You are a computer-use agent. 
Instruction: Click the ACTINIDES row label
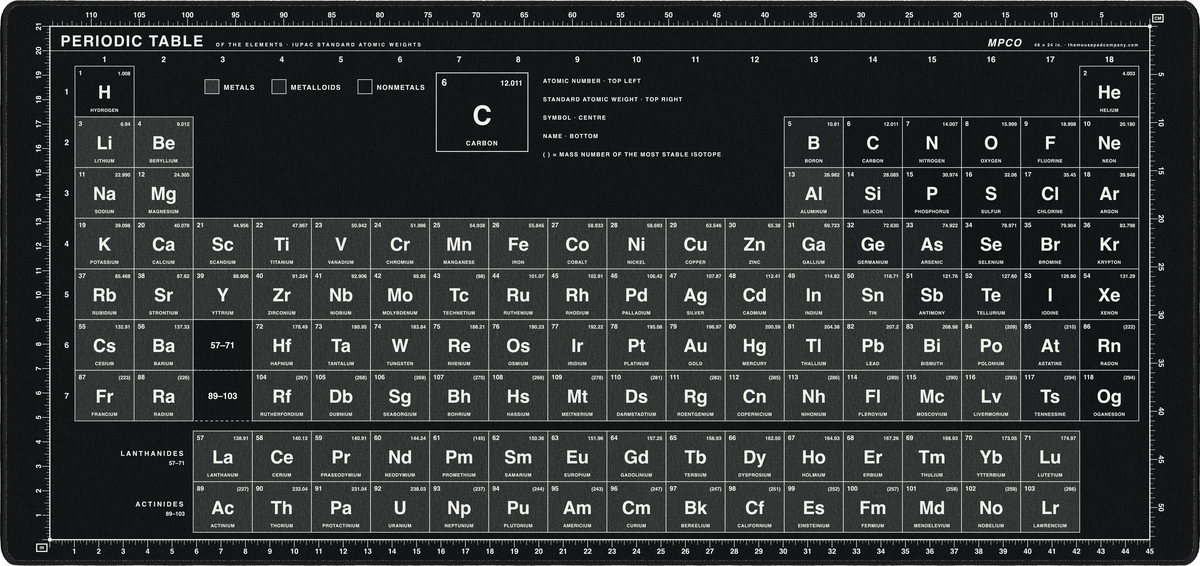[159, 504]
